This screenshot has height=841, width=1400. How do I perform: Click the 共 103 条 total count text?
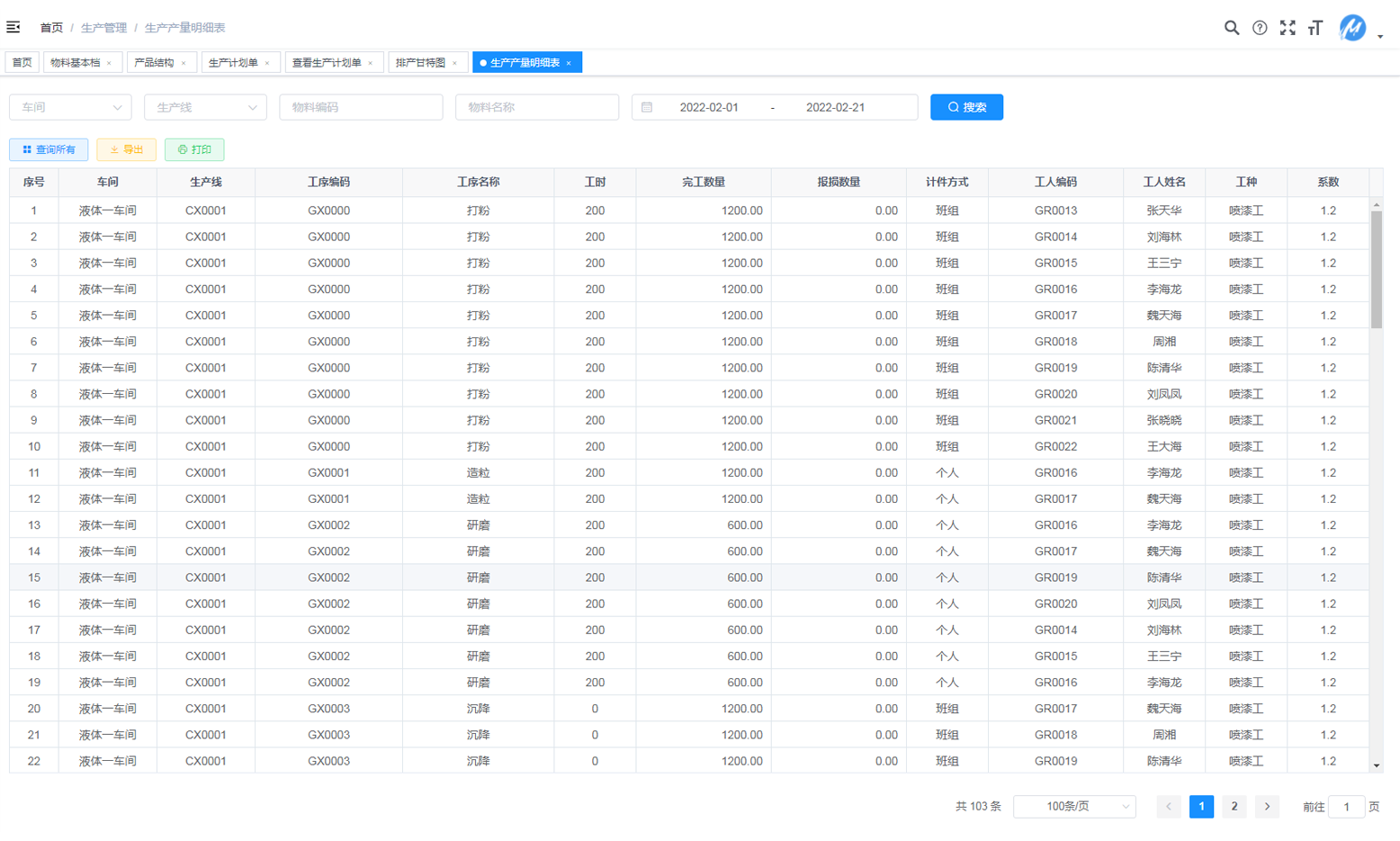tap(978, 807)
